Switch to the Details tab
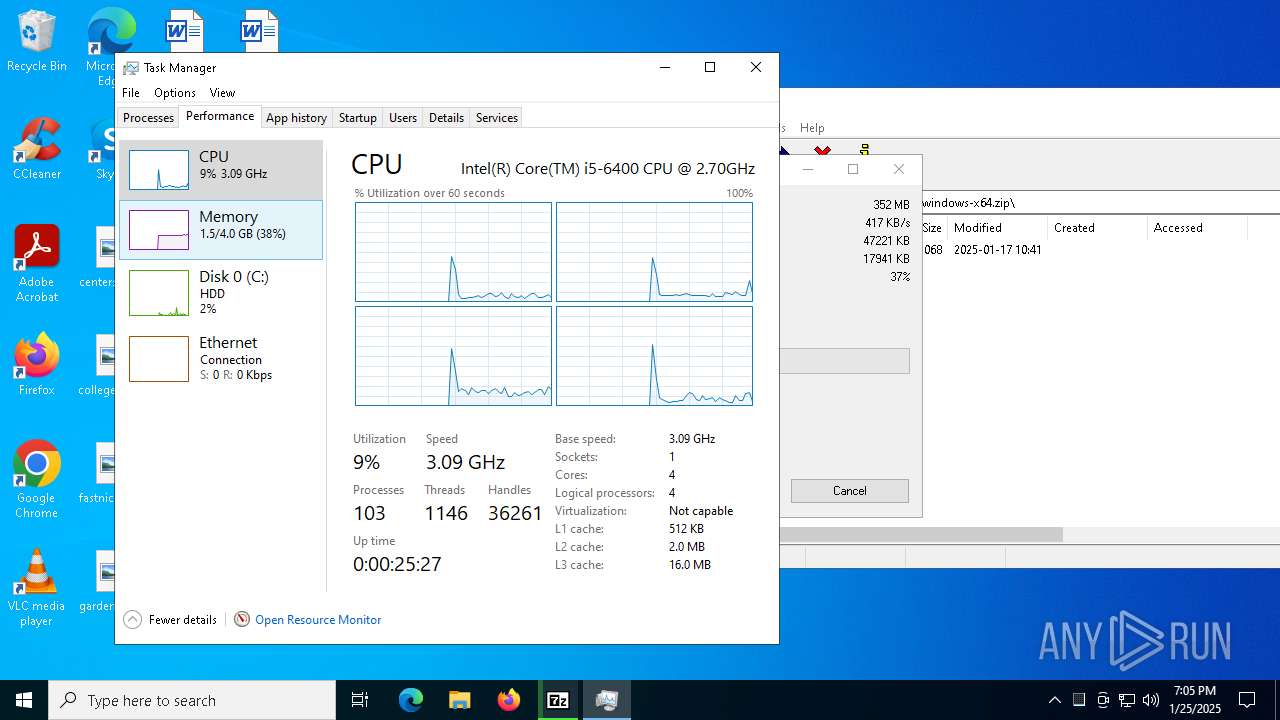The image size is (1280, 720). [x=446, y=117]
